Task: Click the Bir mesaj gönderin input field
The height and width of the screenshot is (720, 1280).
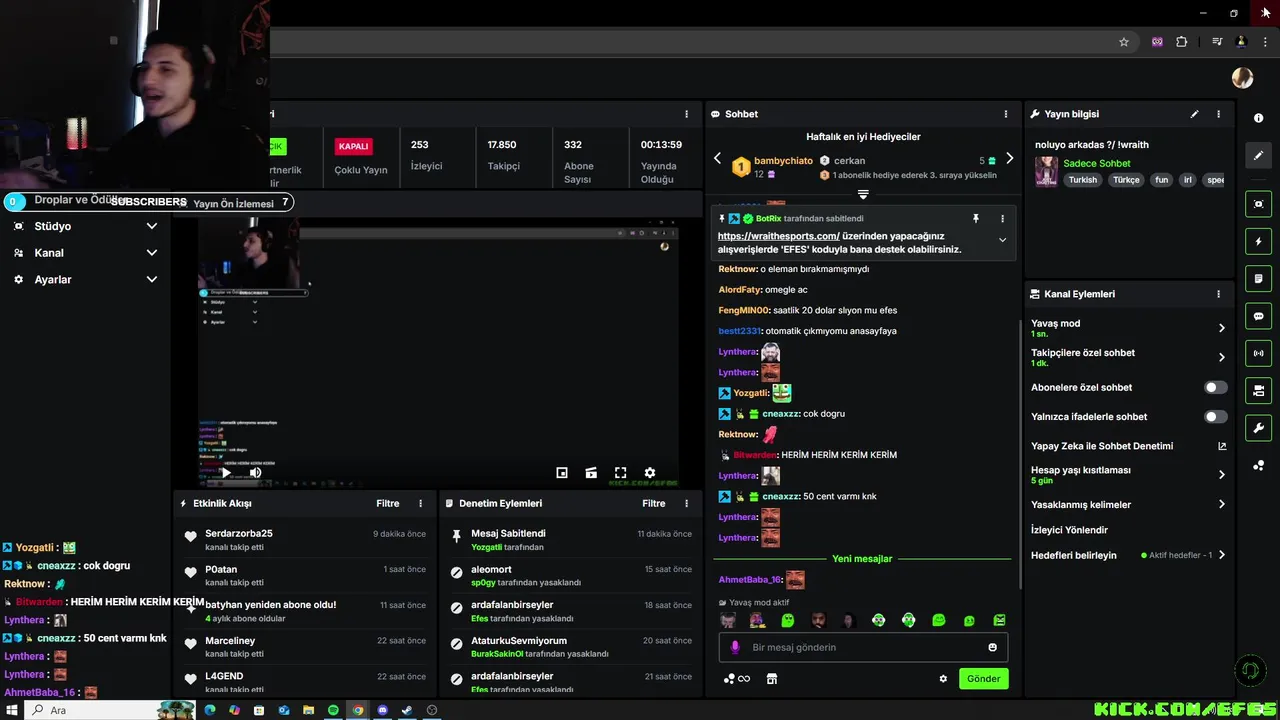Action: click(863, 647)
